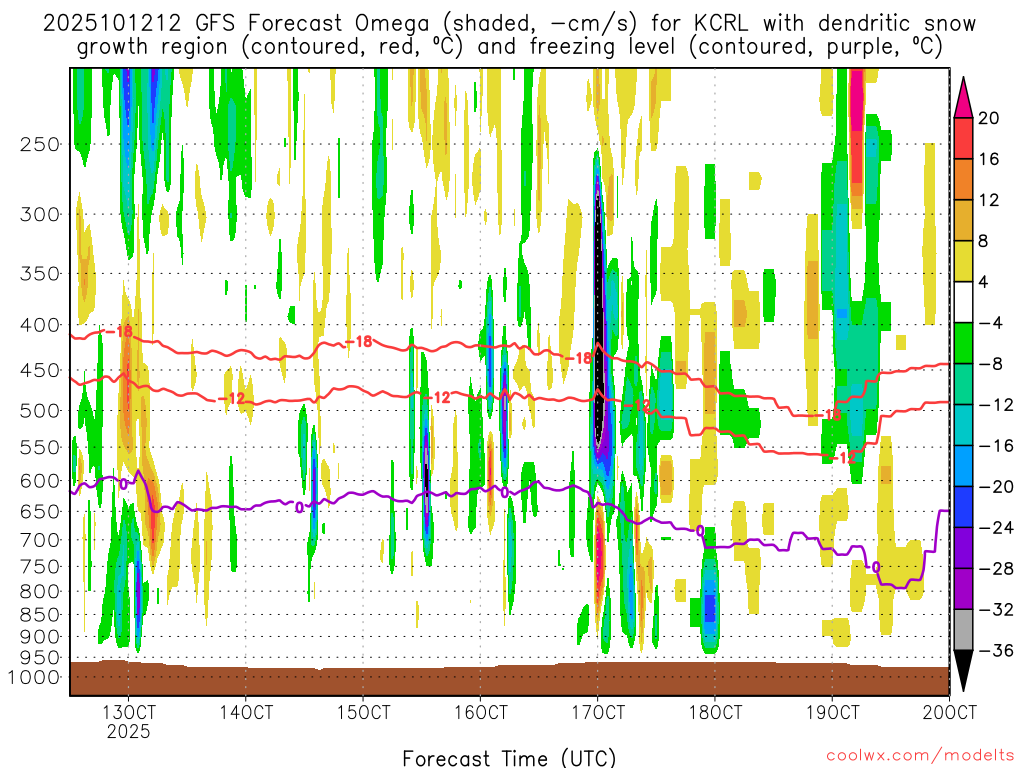
Task: Click the 140CT time axis label
Action: point(246,712)
